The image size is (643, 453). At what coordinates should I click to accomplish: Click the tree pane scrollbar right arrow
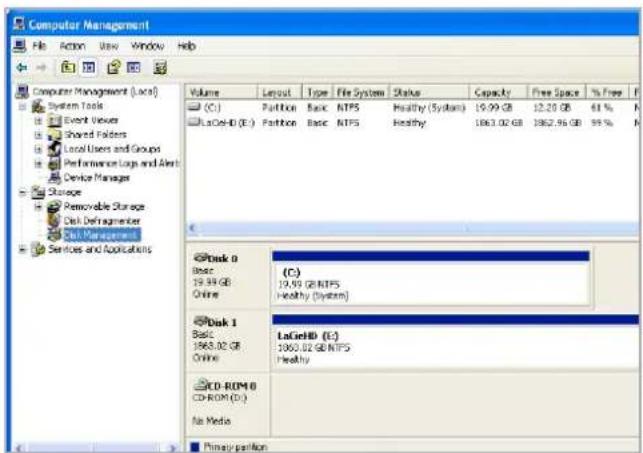coord(173,448)
